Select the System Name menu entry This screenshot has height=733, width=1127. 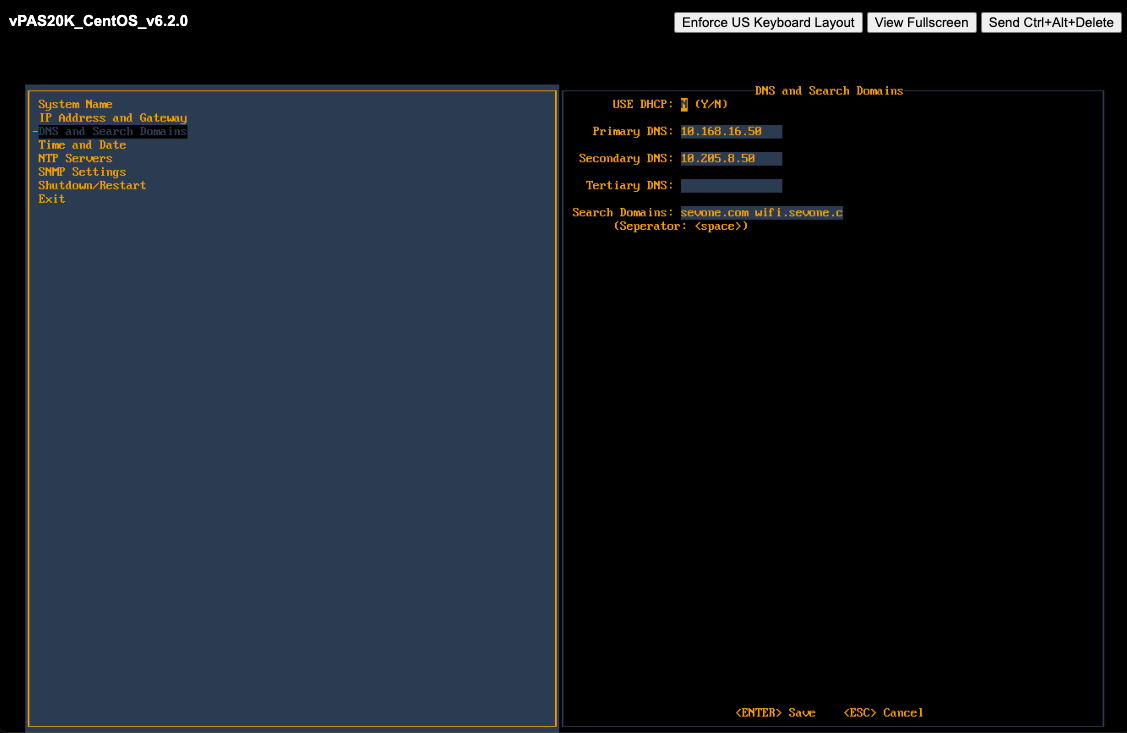tap(75, 104)
